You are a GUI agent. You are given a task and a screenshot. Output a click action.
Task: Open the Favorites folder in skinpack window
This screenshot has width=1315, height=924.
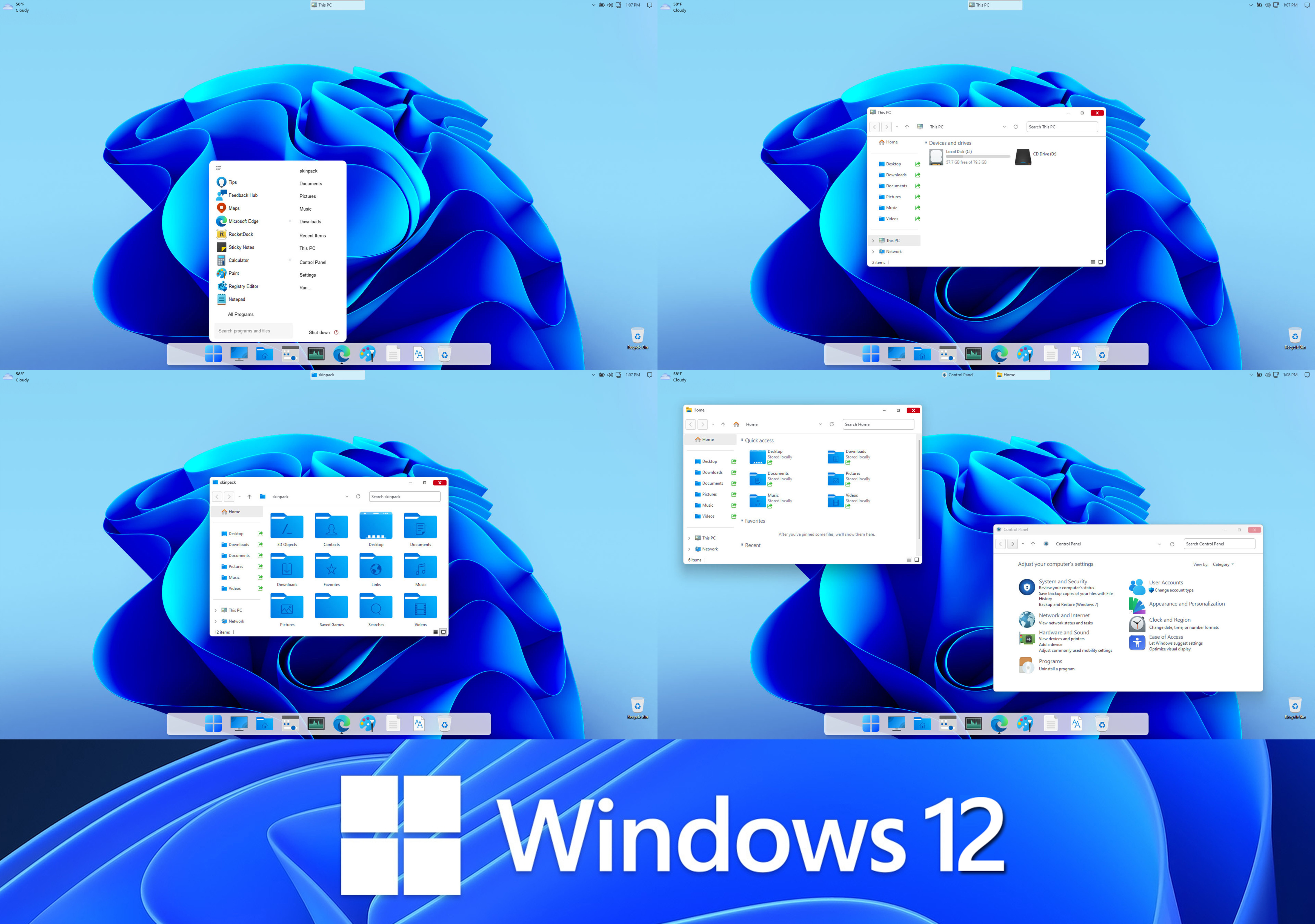tap(331, 570)
